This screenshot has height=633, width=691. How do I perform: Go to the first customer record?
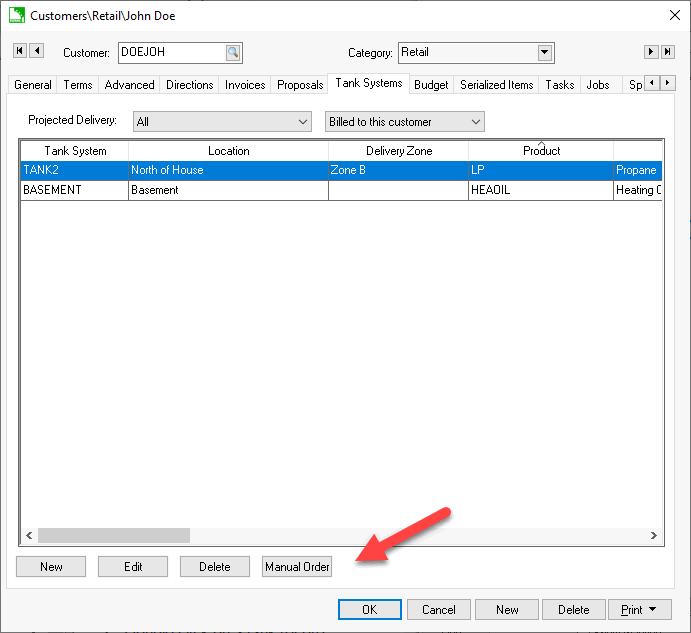coord(20,51)
